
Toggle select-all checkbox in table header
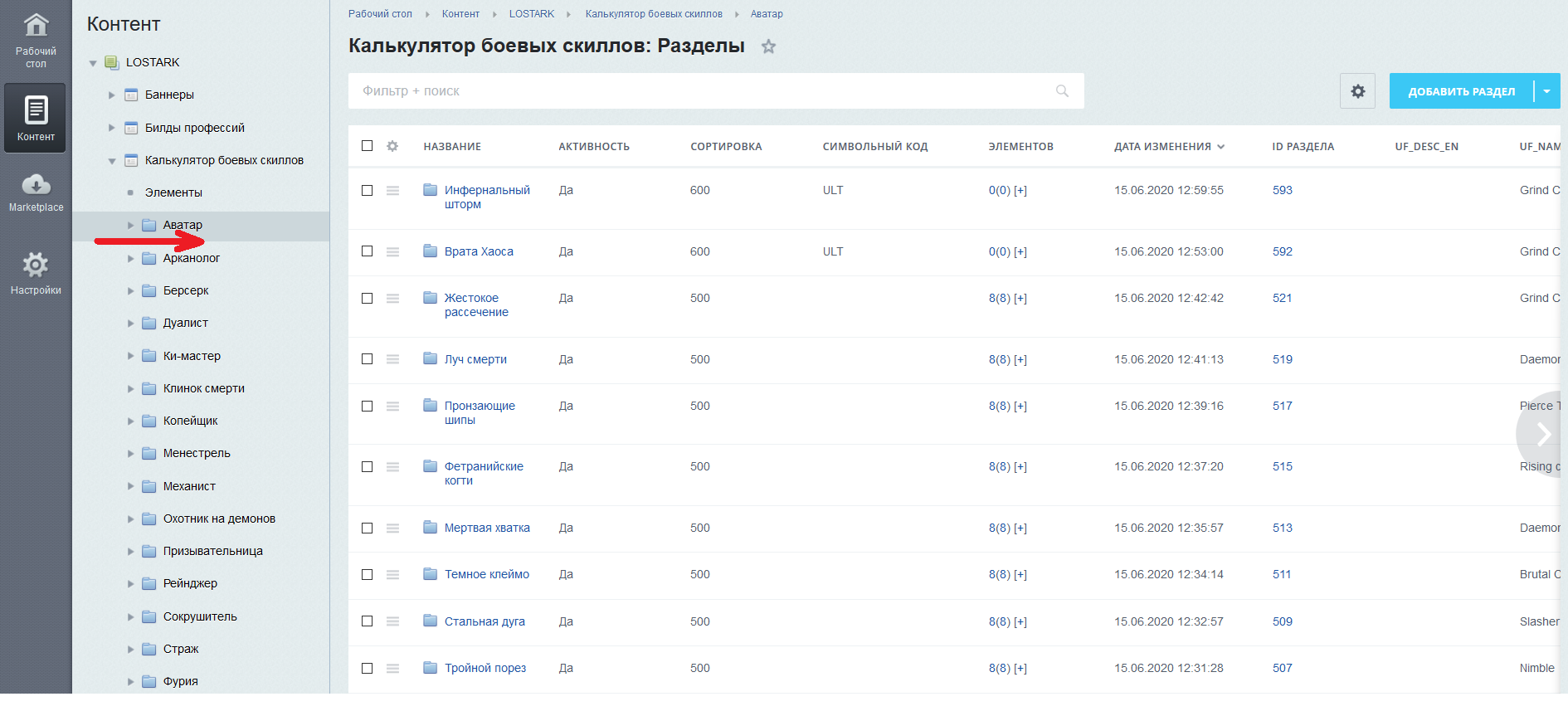[x=367, y=146]
